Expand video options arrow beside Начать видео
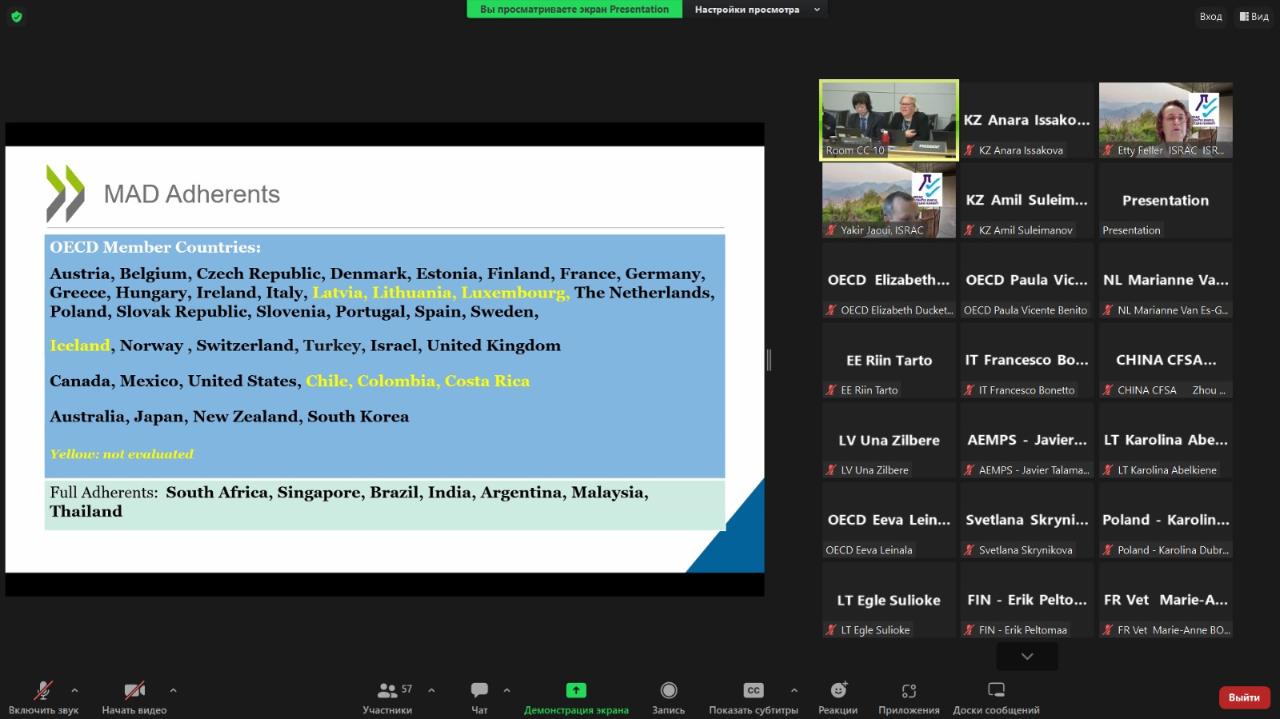This screenshot has width=1280, height=719. coord(173,690)
